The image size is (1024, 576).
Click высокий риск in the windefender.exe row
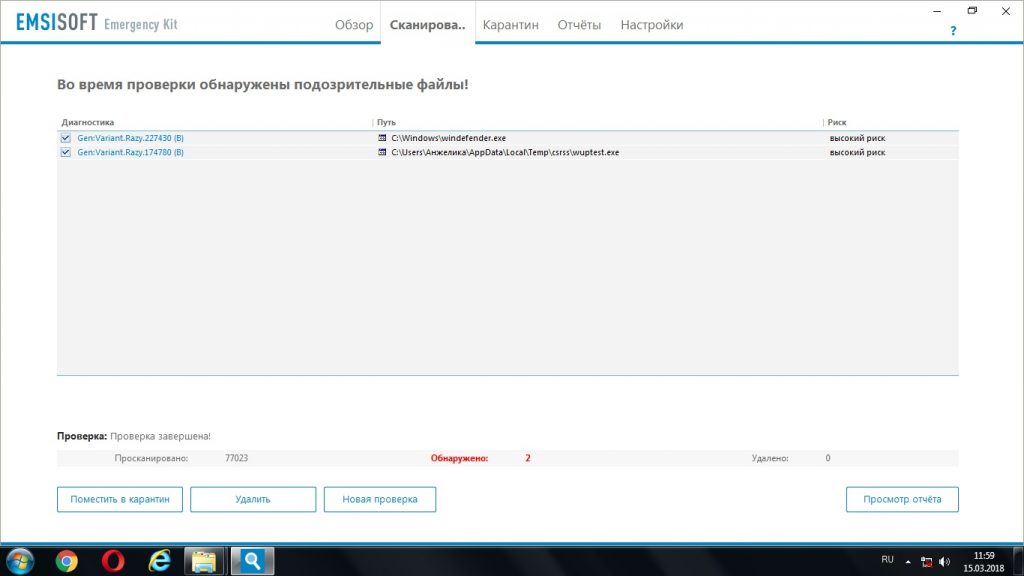pos(857,138)
